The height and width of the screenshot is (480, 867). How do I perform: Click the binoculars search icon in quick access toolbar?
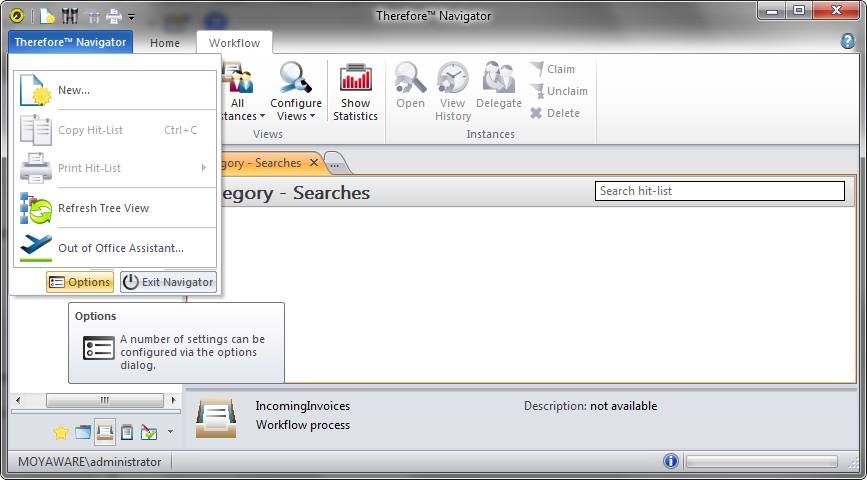click(x=69, y=16)
